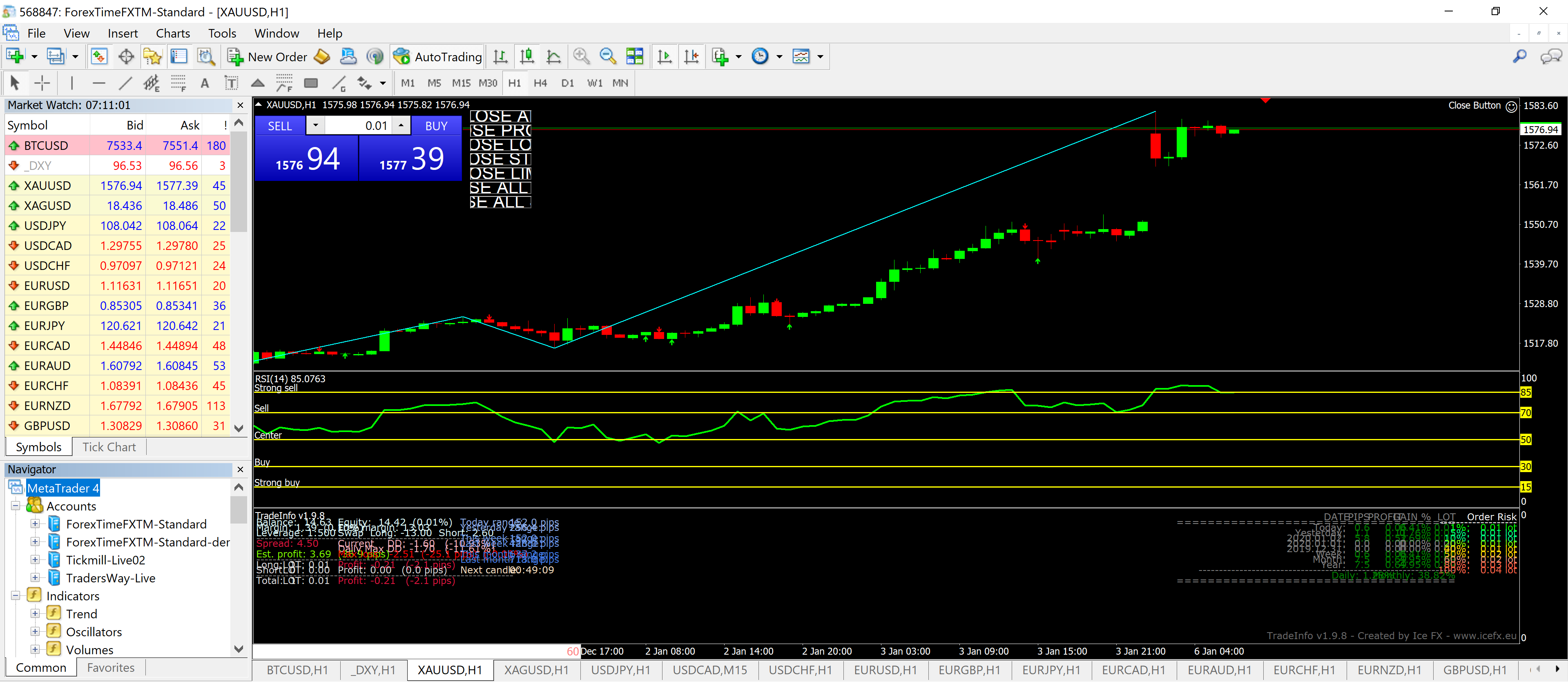This screenshot has height=682, width=1568.
Task: Collapse the Indicators tree node
Action: coord(16,595)
